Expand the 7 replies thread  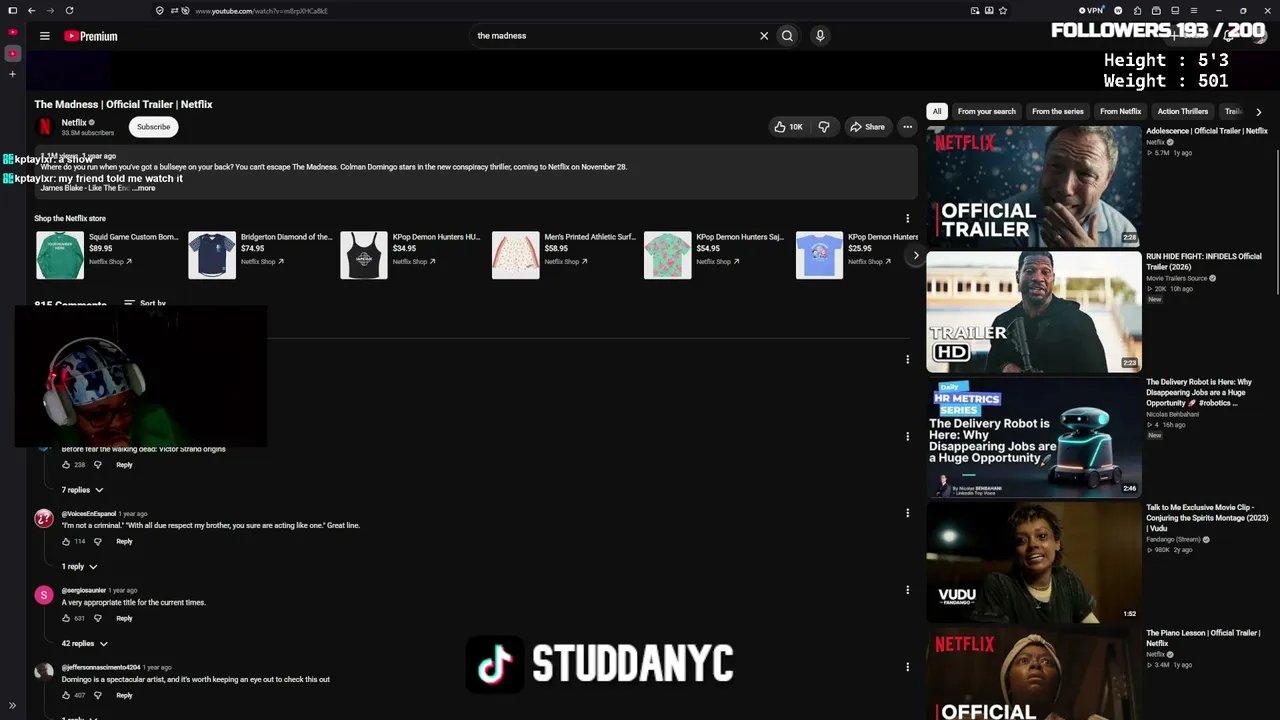tap(82, 490)
